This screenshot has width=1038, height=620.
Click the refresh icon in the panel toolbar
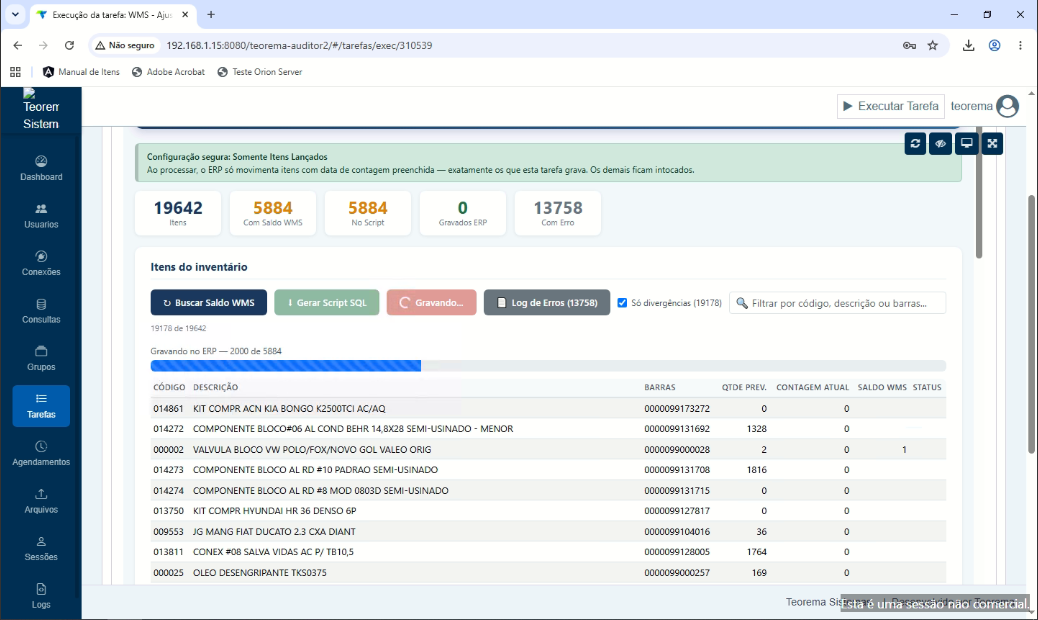coord(915,144)
